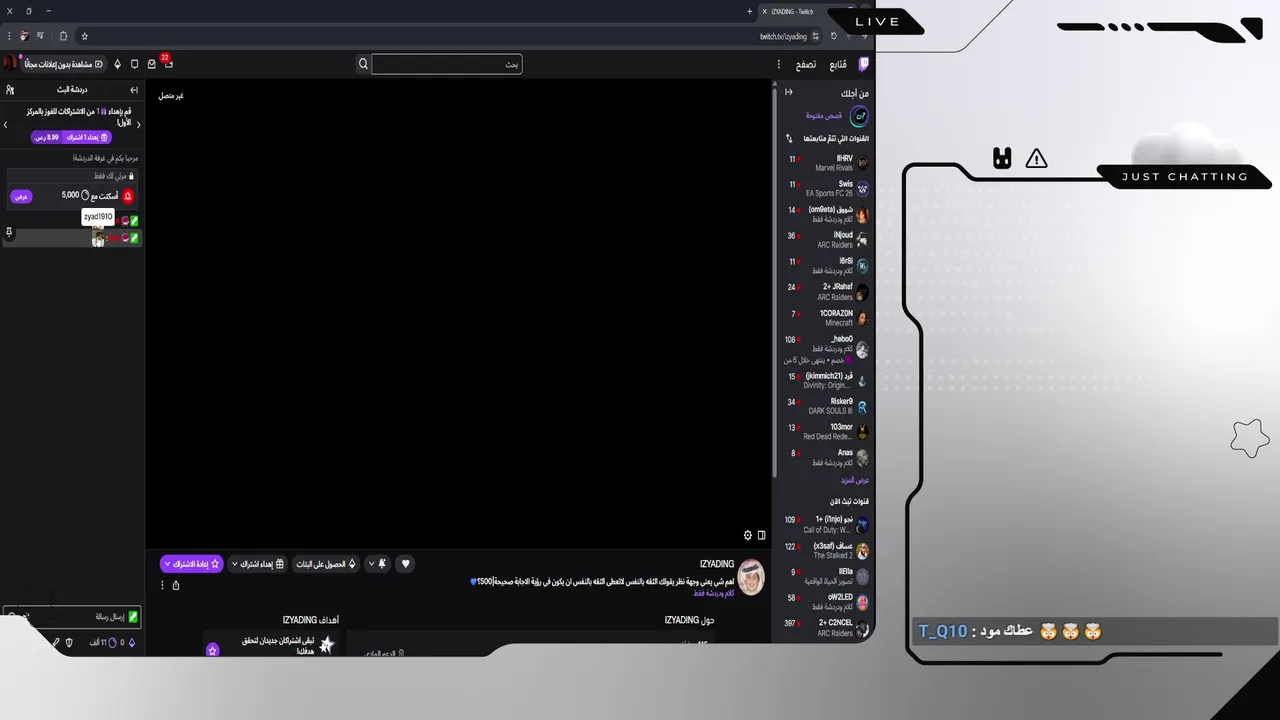Follow channel with heart button
Screen dimensions: 1280x720
(405, 564)
